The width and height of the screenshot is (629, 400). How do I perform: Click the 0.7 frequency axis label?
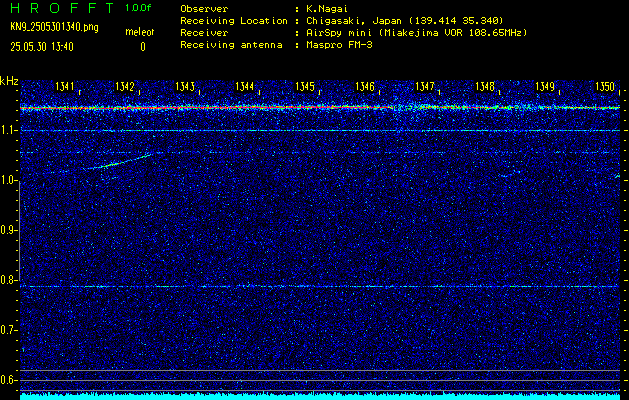[7, 330]
